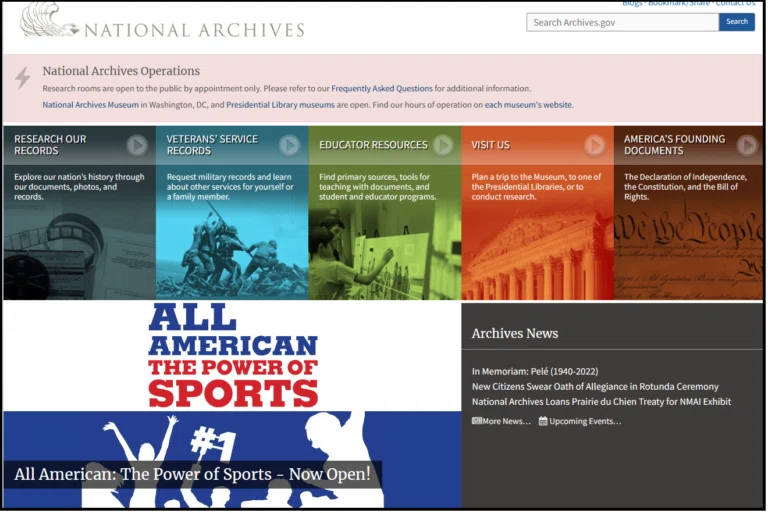Image resolution: width=768 pixels, height=513 pixels.
Task: Click the Search Archives.gov input field
Action: click(x=623, y=23)
